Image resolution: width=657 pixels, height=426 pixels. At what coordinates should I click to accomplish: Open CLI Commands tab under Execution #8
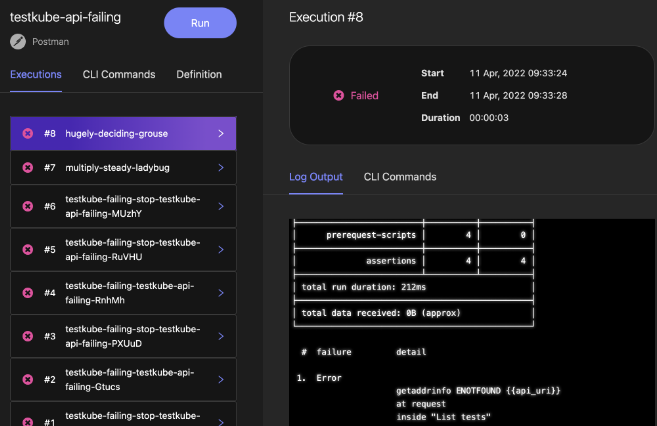click(400, 177)
